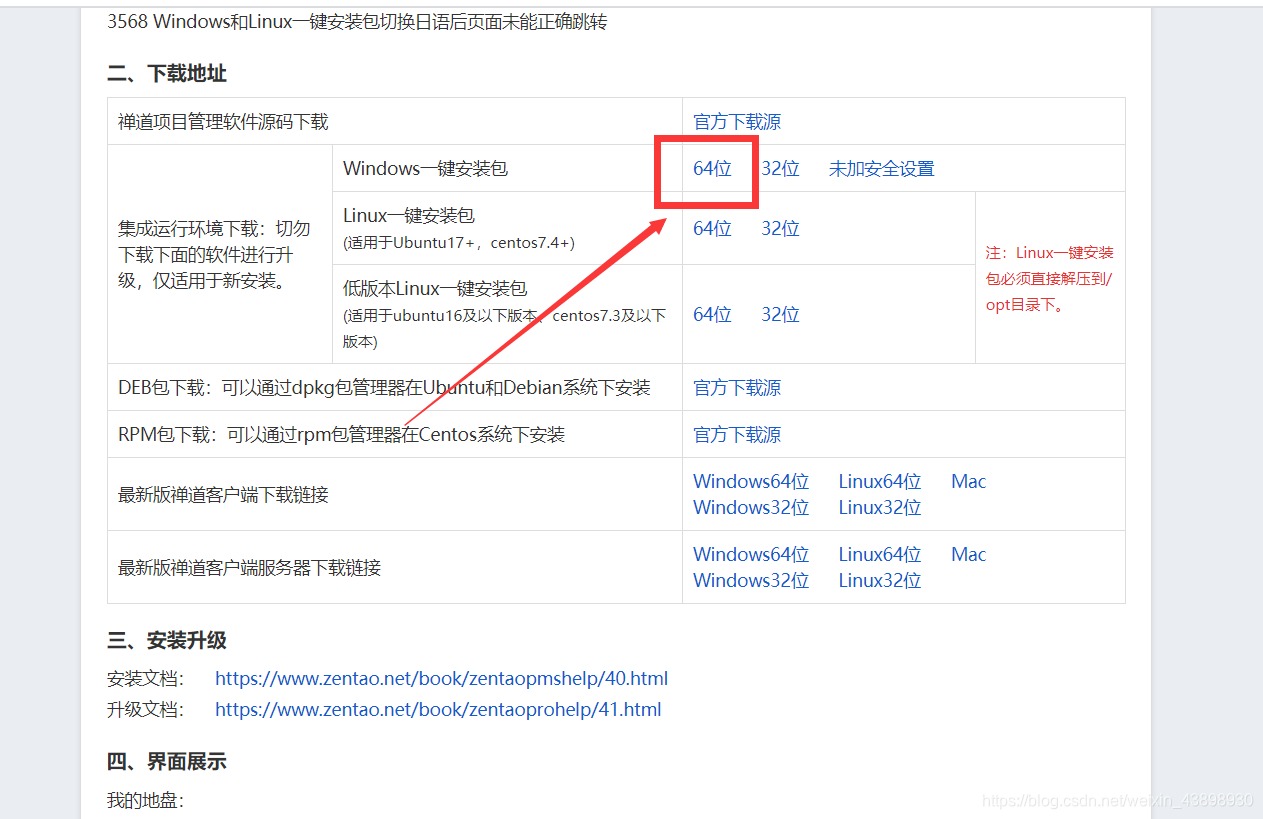Click 未加安全设置 link

click(x=881, y=169)
